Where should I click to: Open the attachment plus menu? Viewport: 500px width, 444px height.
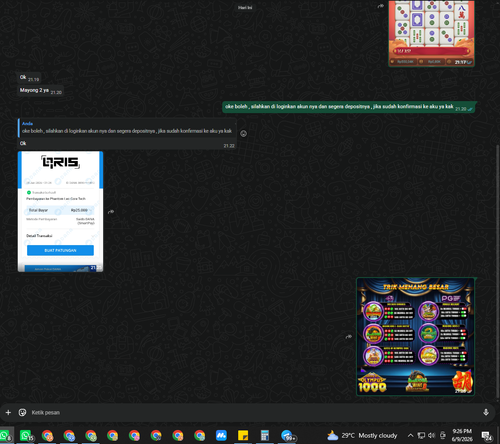(8, 413)
